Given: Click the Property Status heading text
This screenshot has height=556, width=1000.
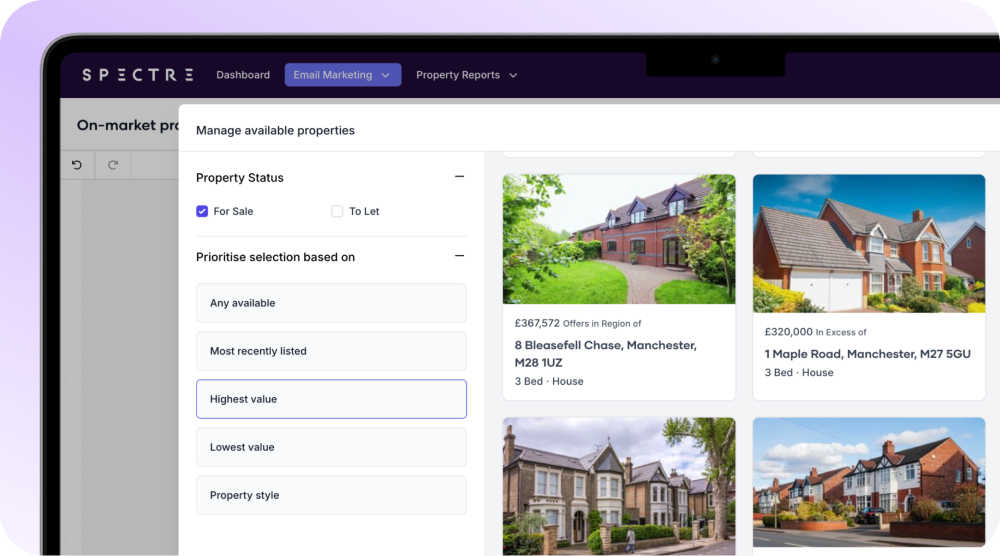Looking at the screenshot, I should click(x=239, y=178).
